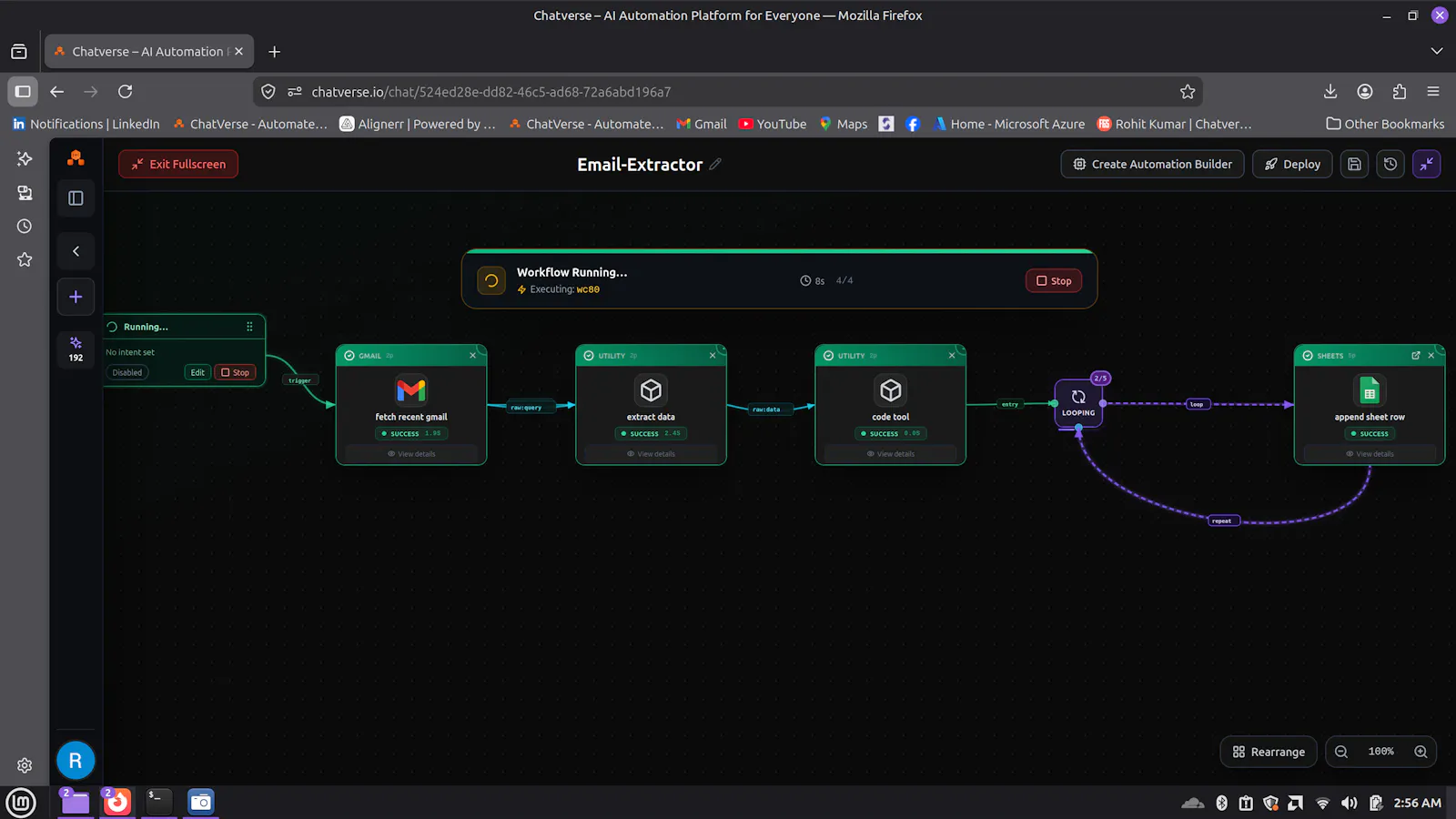This screenshot has width=1456, height=819.
Task: Click the Firefox address bar URL
Action: click(491, 92)
